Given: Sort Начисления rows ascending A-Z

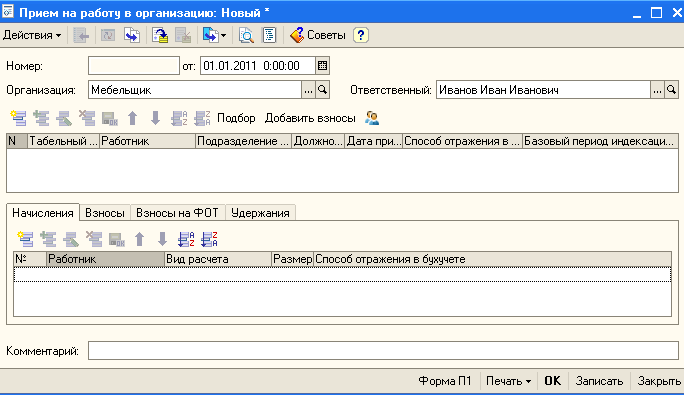Looking at the screenshot, I should tap(186, 239).
